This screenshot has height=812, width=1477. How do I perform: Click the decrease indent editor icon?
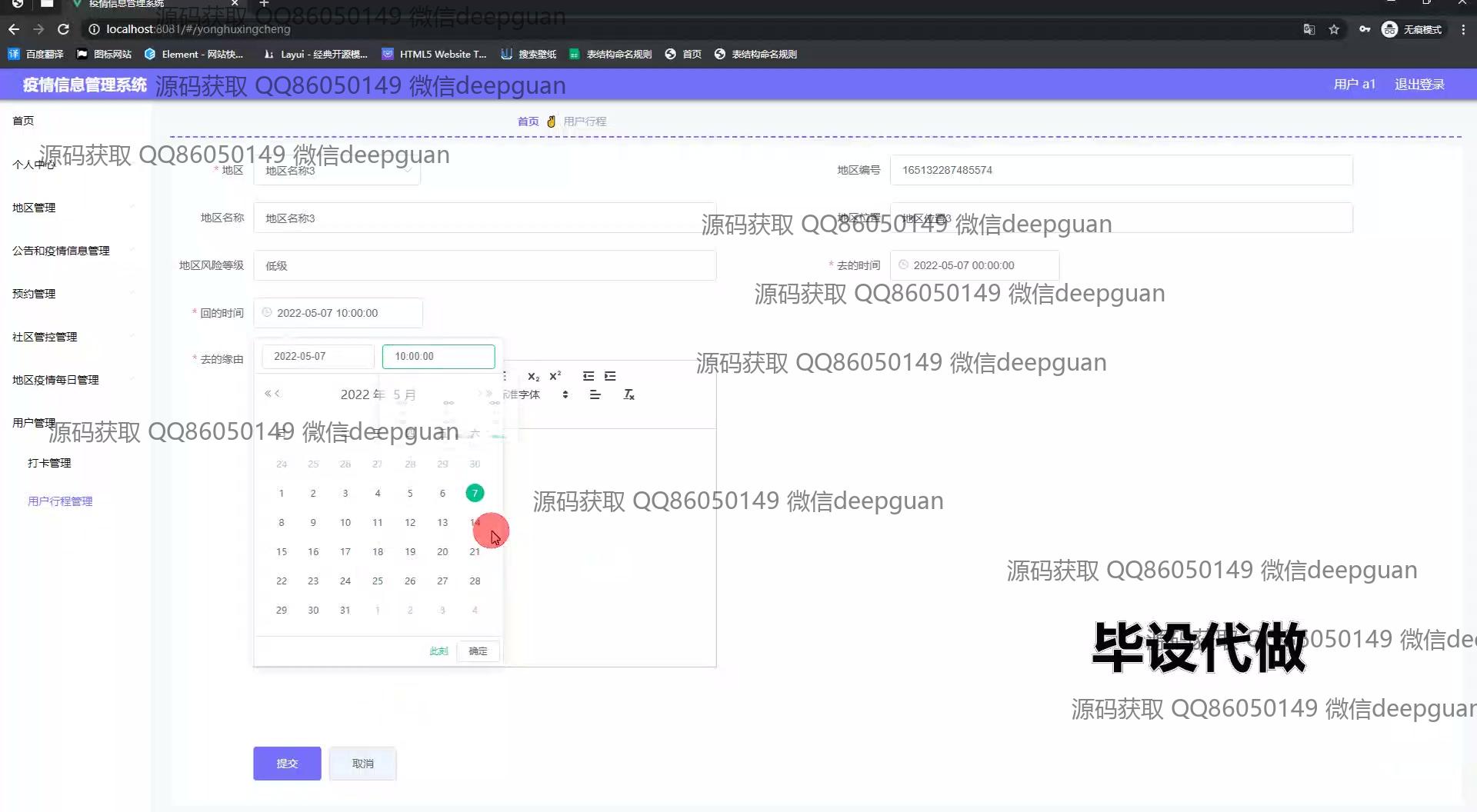(x=588, y=376)
